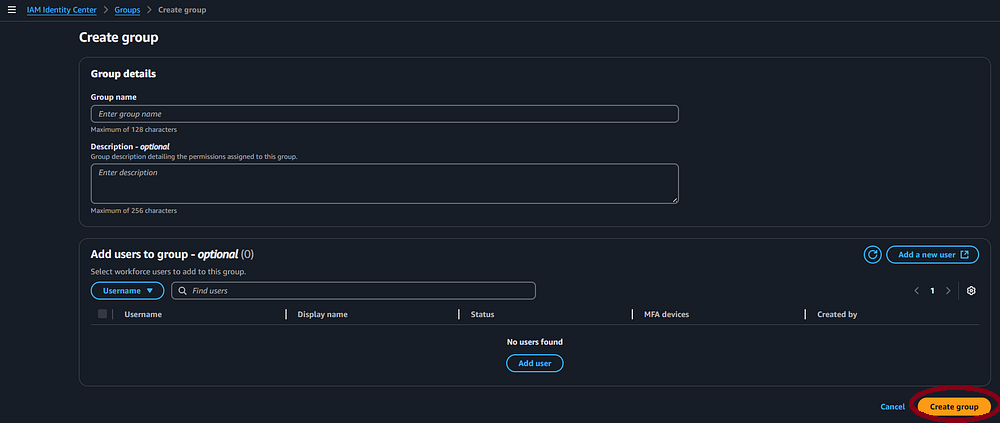Cancel group creation
Image resolution: width=1000 pixels, height=423 pixels.
coord(892,407)
